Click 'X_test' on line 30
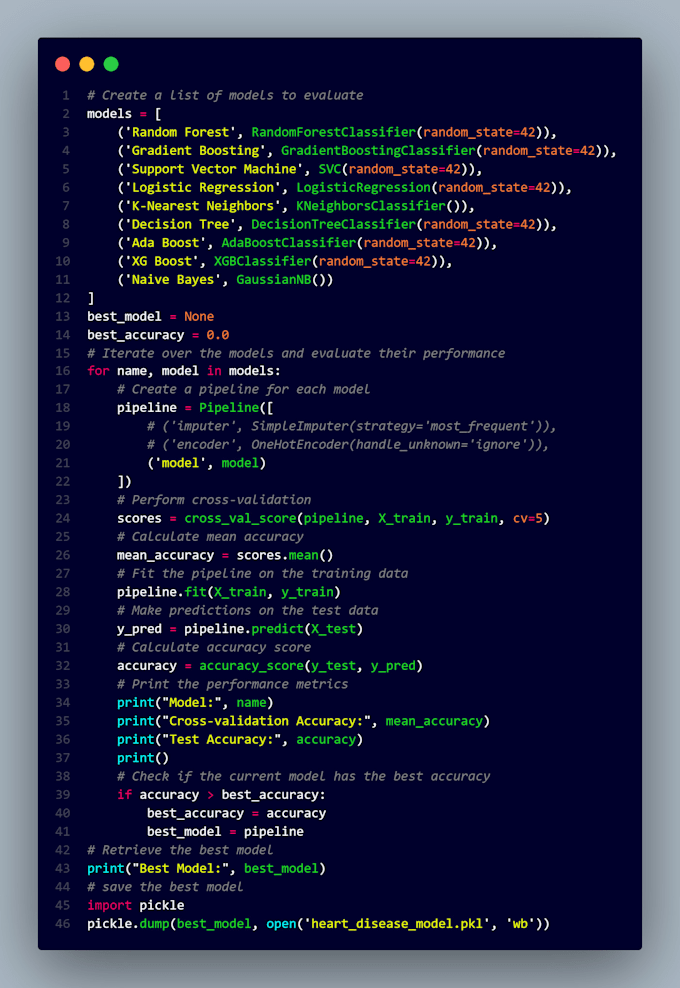The image size is (680, 988). (x=333, y=629)
